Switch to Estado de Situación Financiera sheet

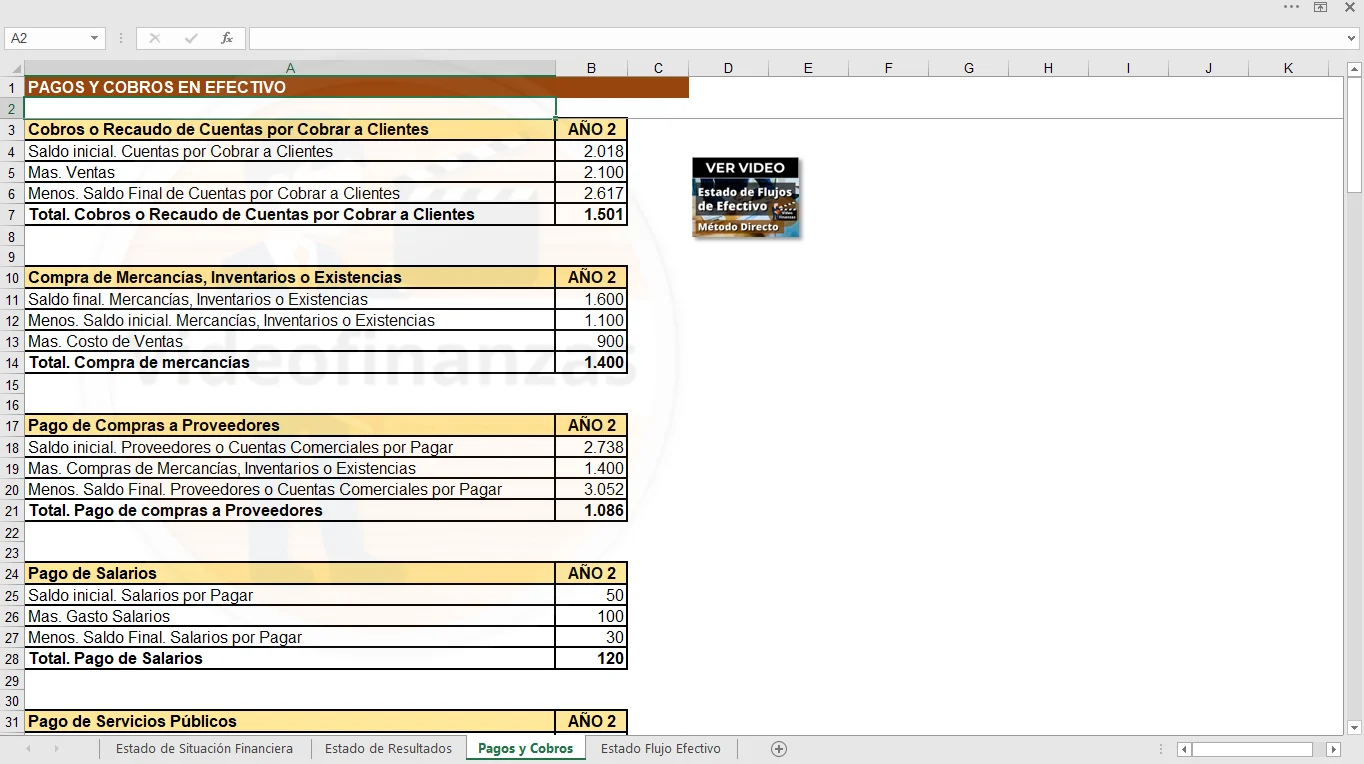point(204,749)
